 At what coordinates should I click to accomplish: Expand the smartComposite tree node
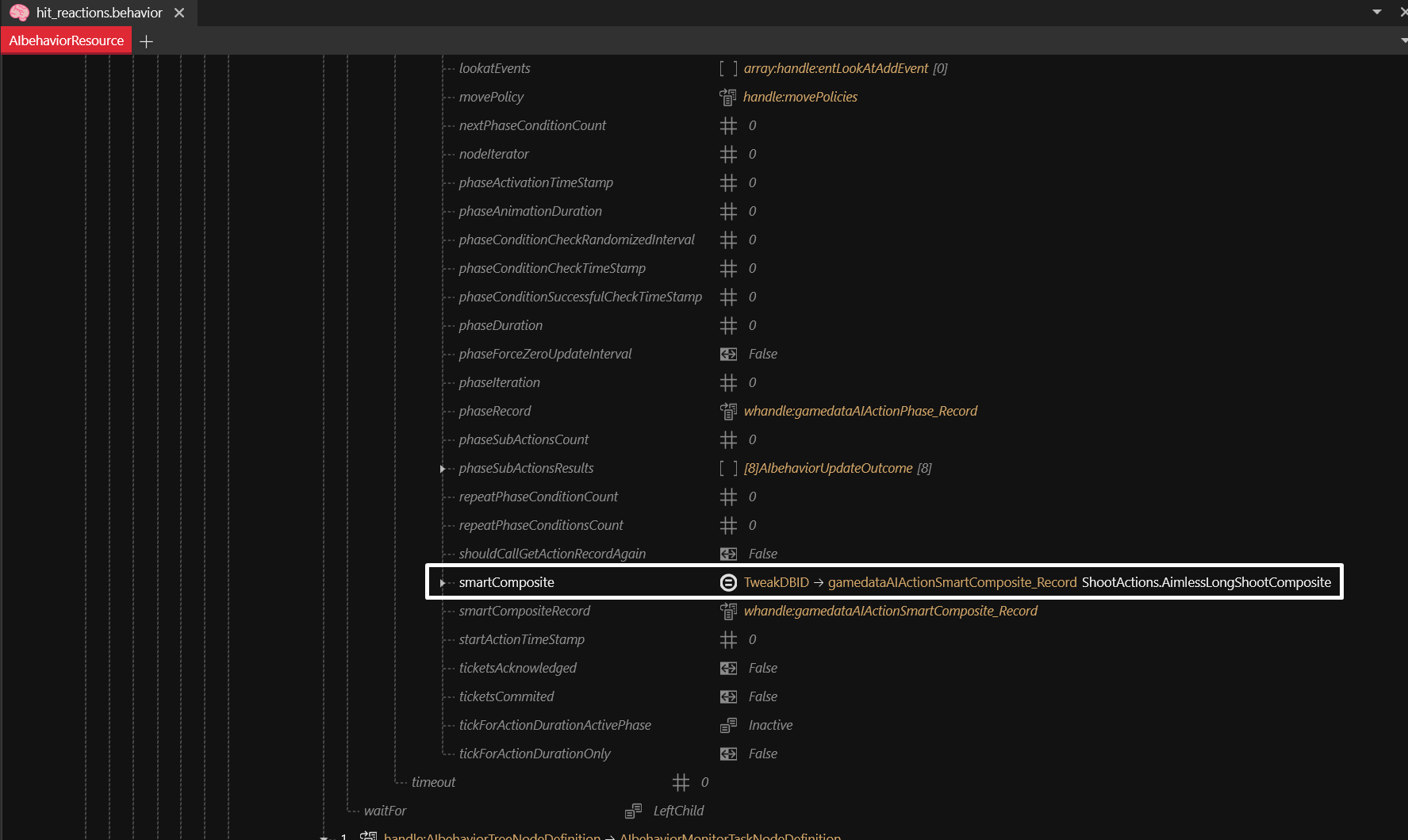(443, 583)
